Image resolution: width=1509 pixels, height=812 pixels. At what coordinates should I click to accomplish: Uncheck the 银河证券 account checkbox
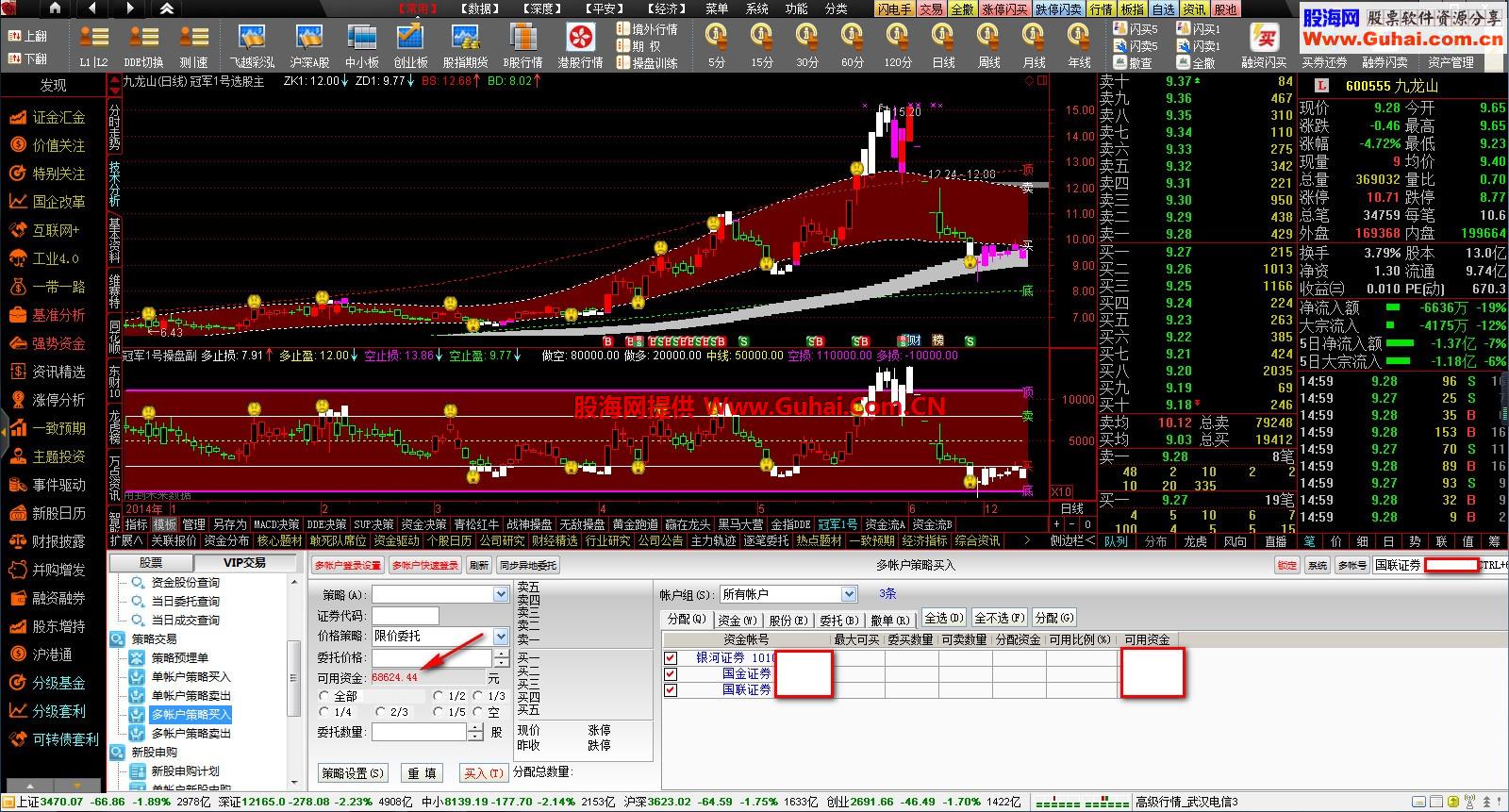[x=671, y=657]
